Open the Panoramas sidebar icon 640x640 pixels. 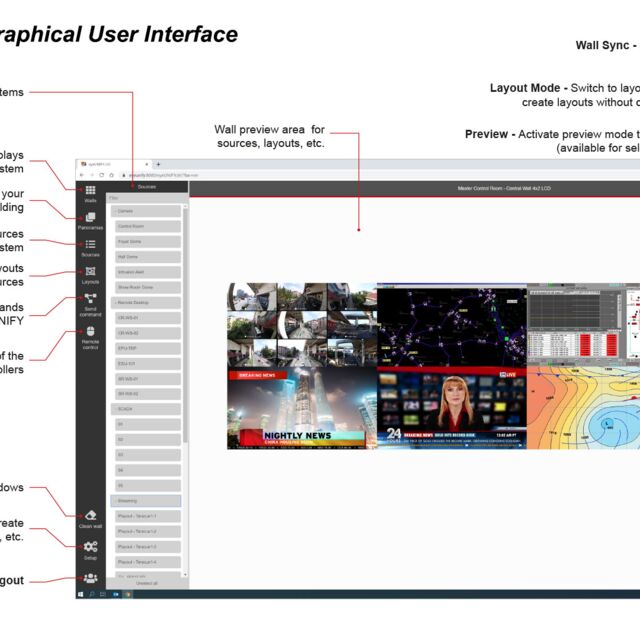click(x=90, y=217)
